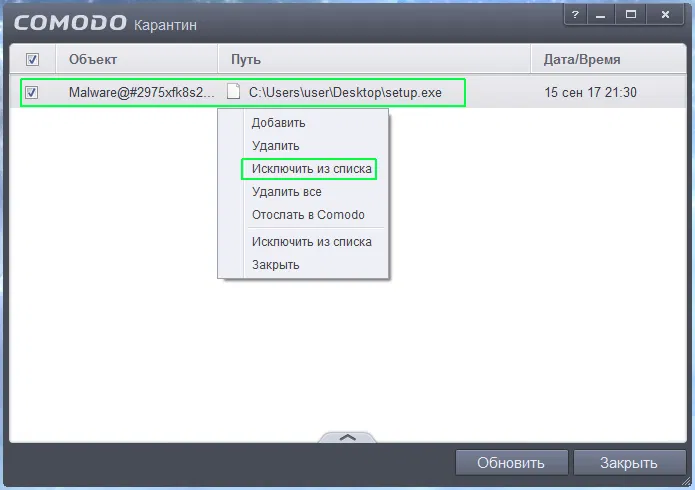695x490 pixels.
Task: Select Исключить из списка below the separator
Action: click(312, 242)
